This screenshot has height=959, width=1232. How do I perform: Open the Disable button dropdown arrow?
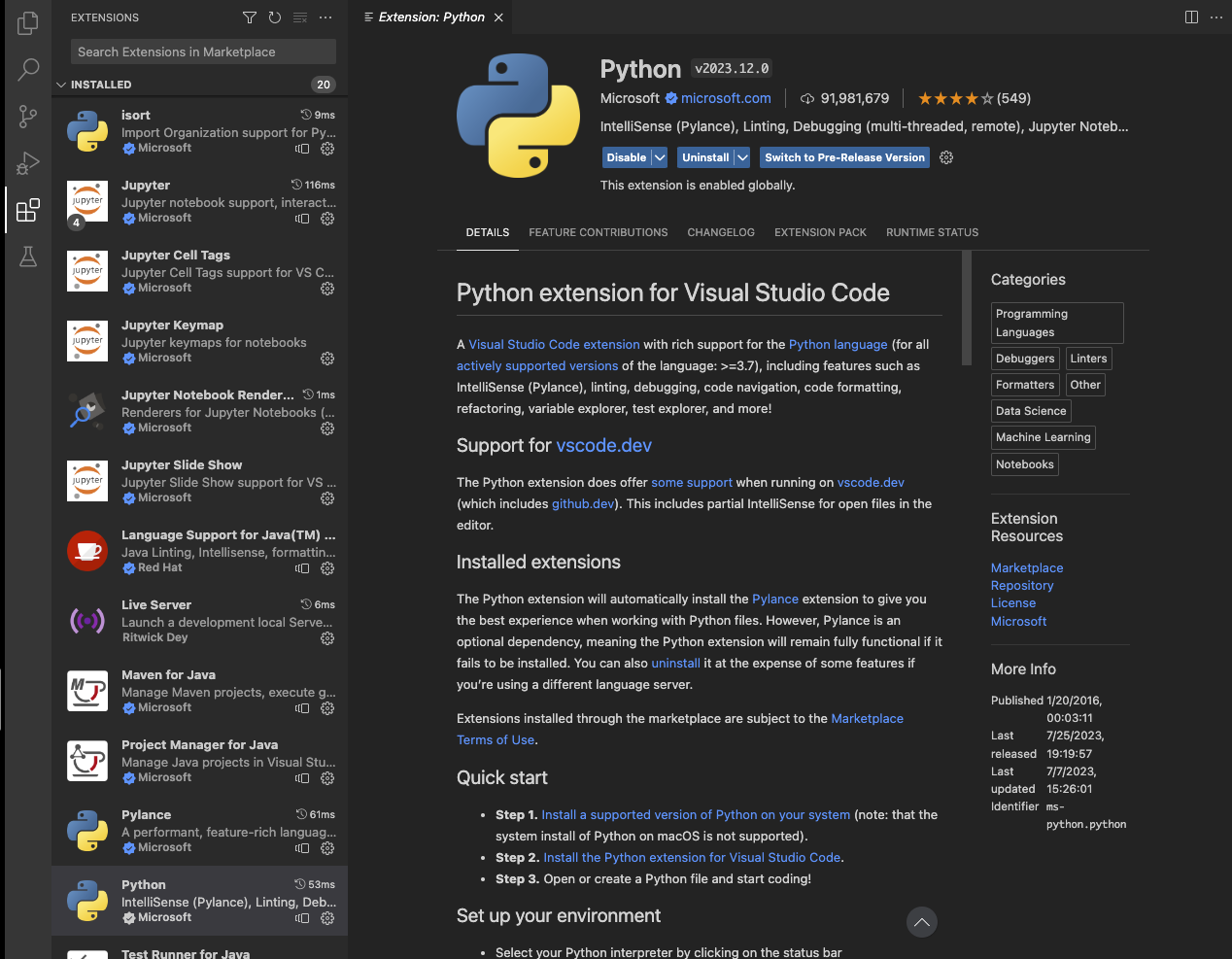point(660,157)
